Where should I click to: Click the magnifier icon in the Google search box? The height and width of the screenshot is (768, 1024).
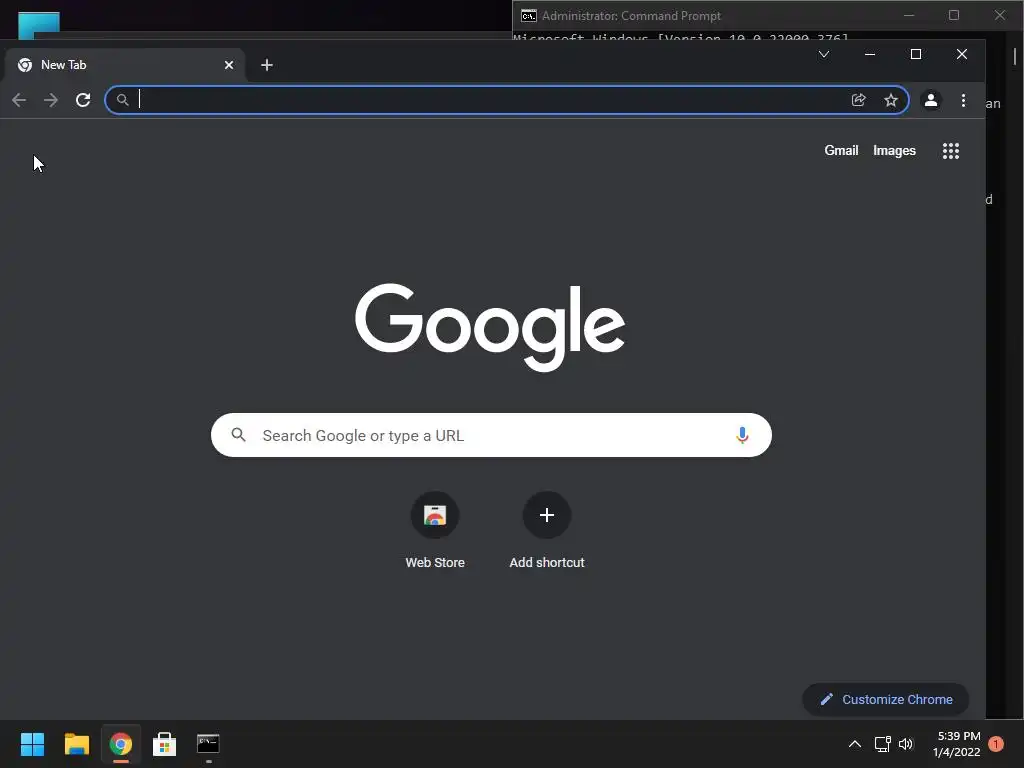click(238, 435)
